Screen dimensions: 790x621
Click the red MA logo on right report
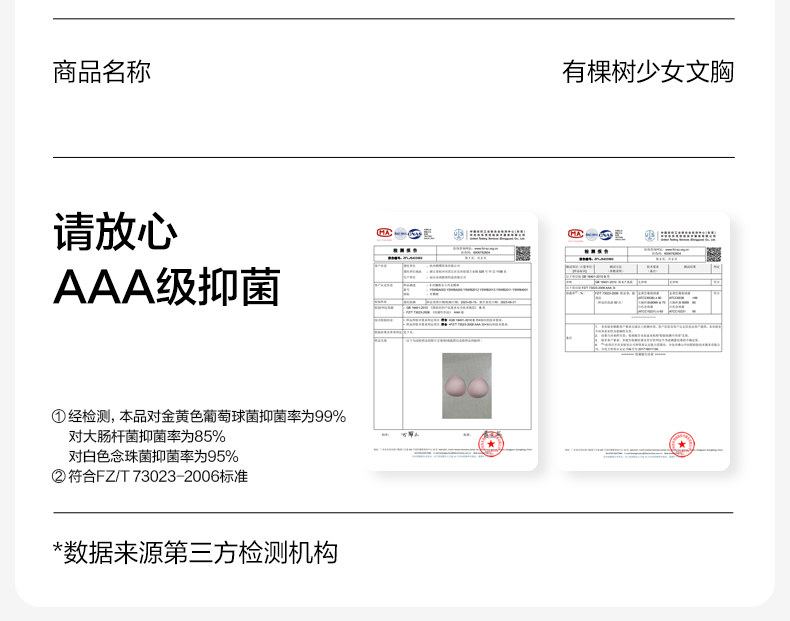(x=575, y=233)
